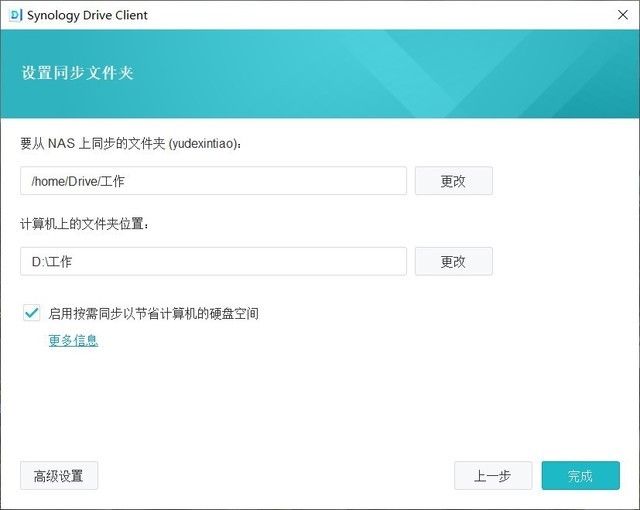Click the 要从 NAS 上同步的文件夹 label
The height and width of the screenshot is (510, 640).
click(x=131, y=144)
